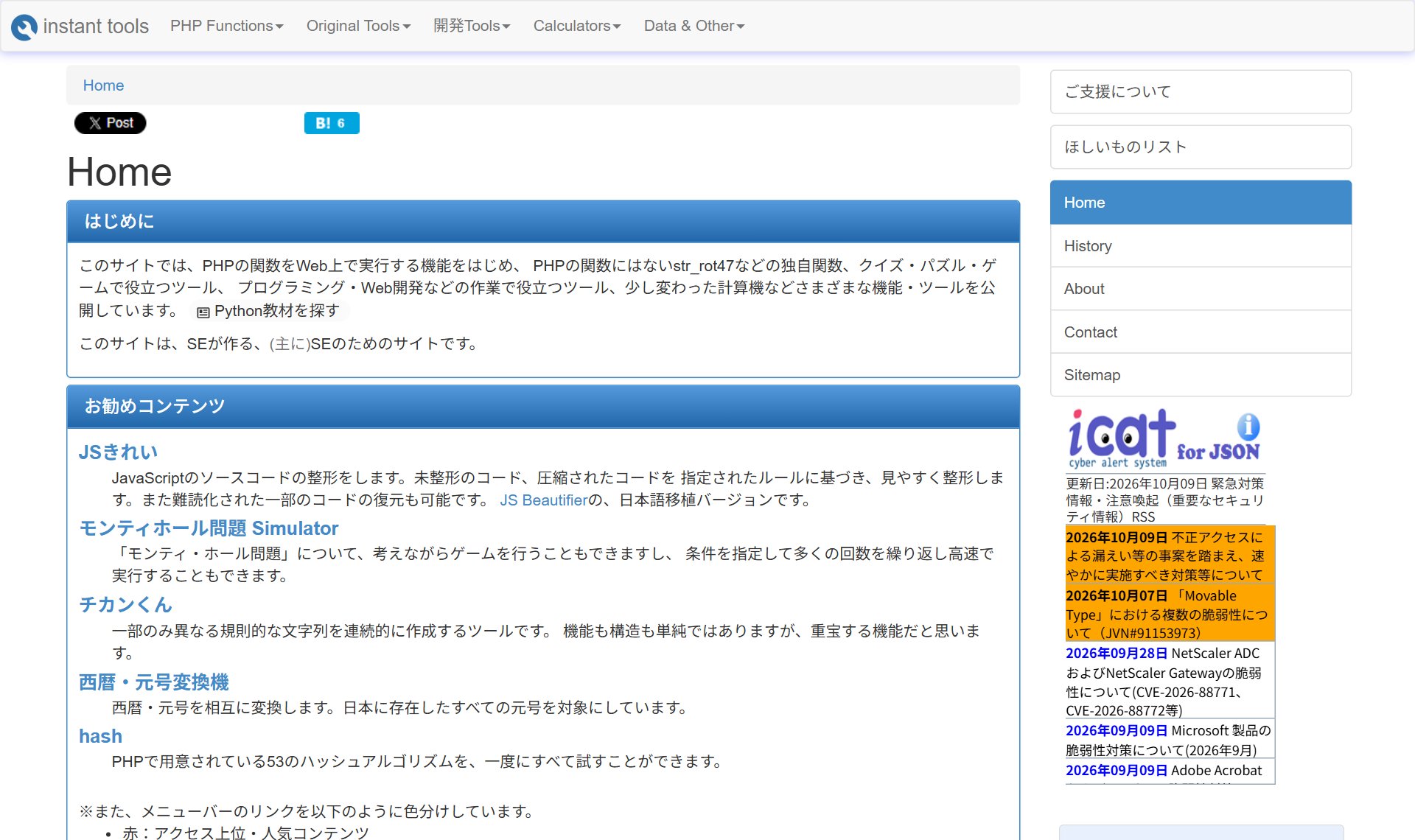Select History in the sidebar menu

[x=1201, y=246]
